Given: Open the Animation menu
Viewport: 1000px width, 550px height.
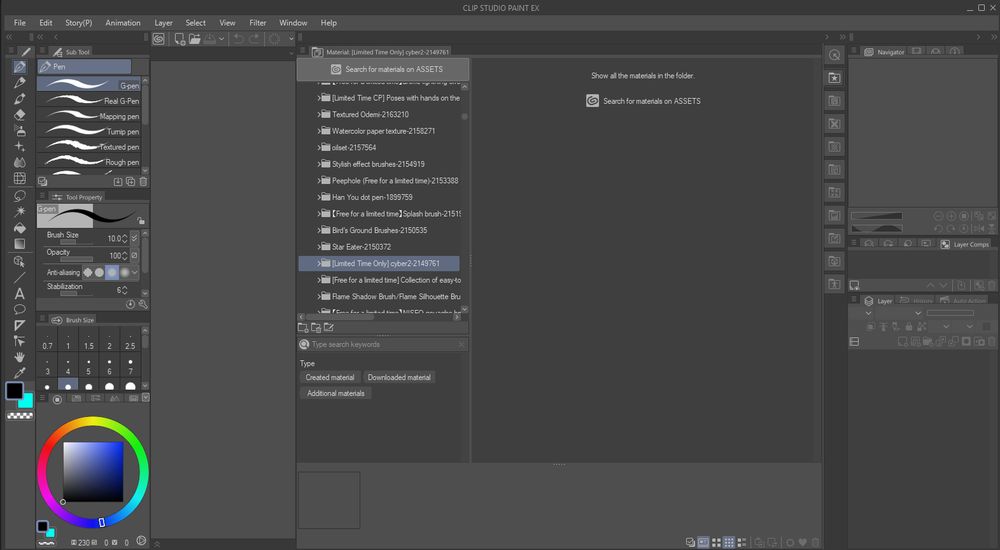Looking at the screenshot, I should click(123, 22).
